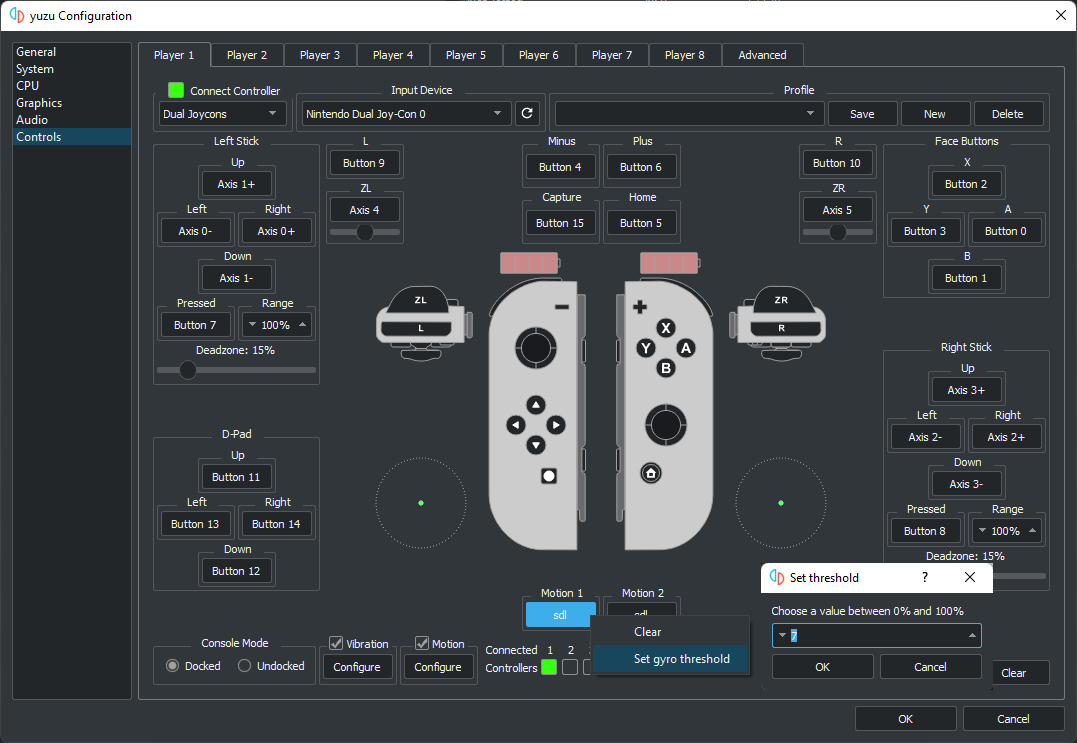Toggle connected controller 1 indicator
This screenshot has width=1077, height=743.
[x=549, y=667]
